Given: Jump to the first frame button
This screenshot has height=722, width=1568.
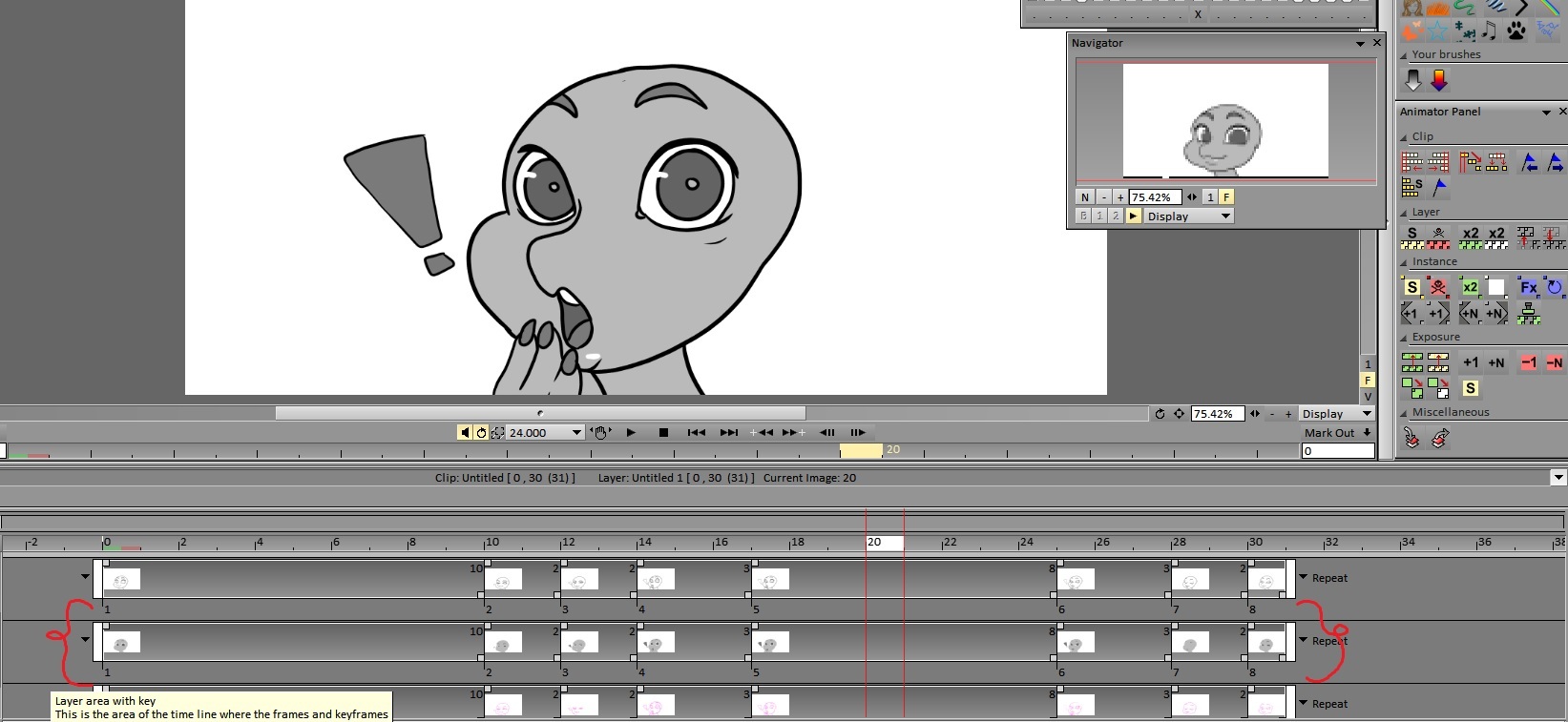Looking at the screenshot, I should pos(697,432).
